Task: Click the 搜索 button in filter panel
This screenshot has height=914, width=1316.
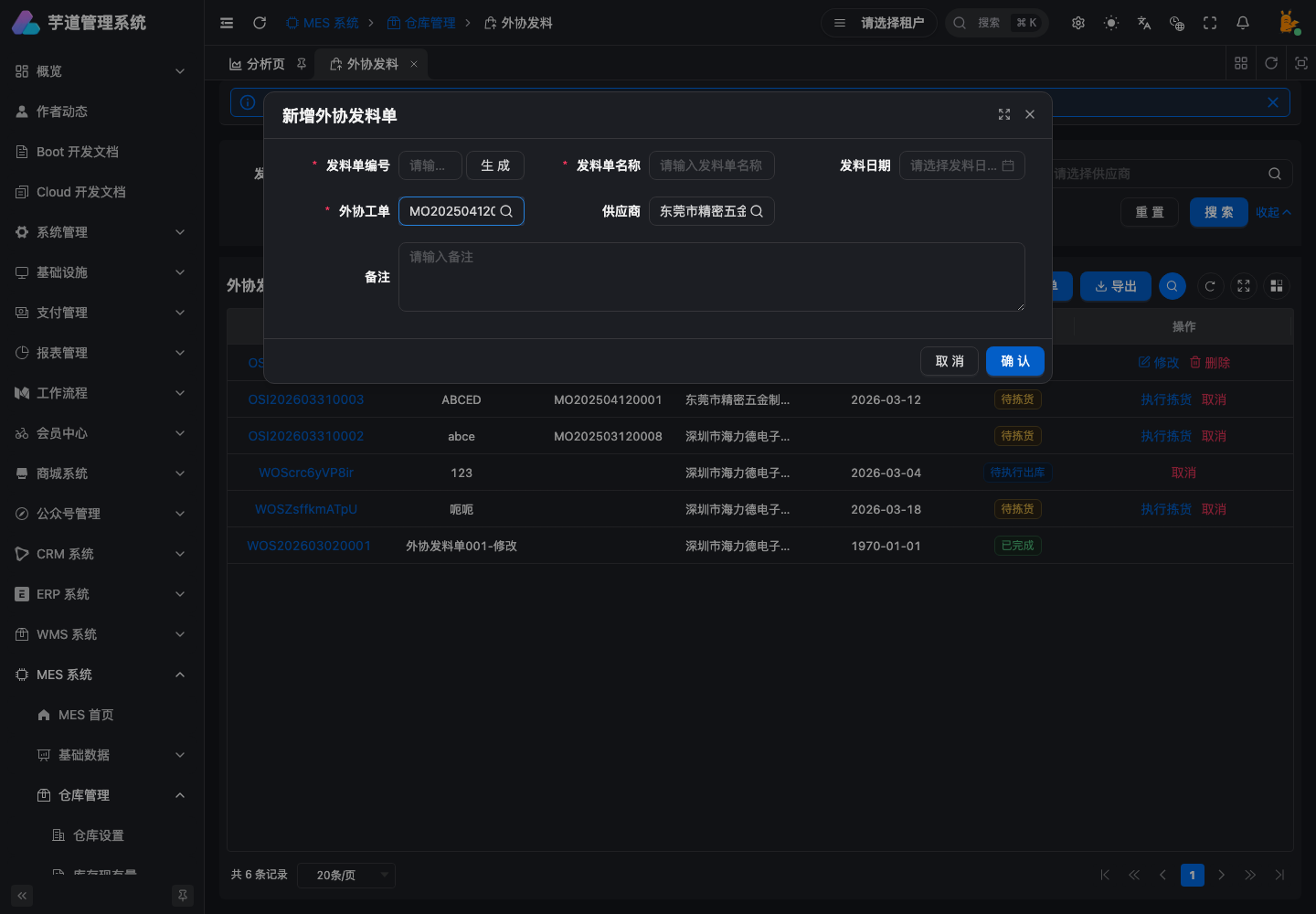Action: coord(1219,212)
